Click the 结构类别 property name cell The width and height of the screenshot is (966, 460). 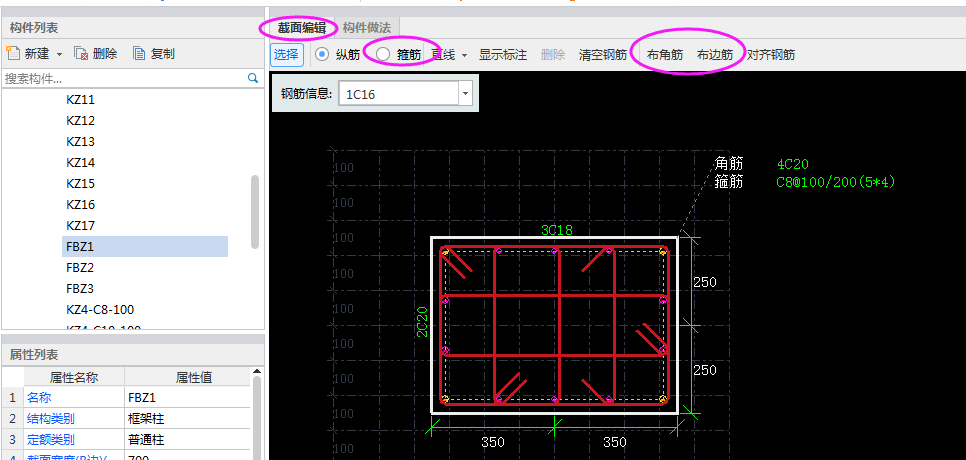click(x=74, y=419)
